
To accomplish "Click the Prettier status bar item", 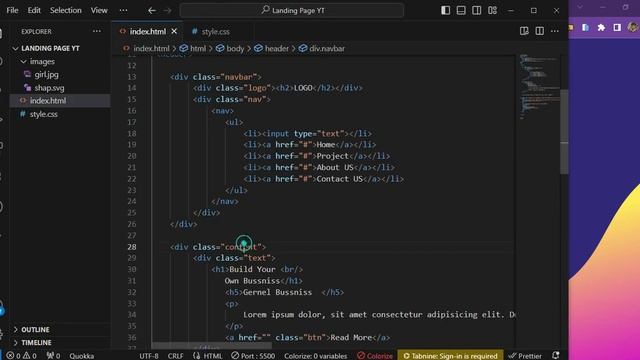I will [525, 356].
